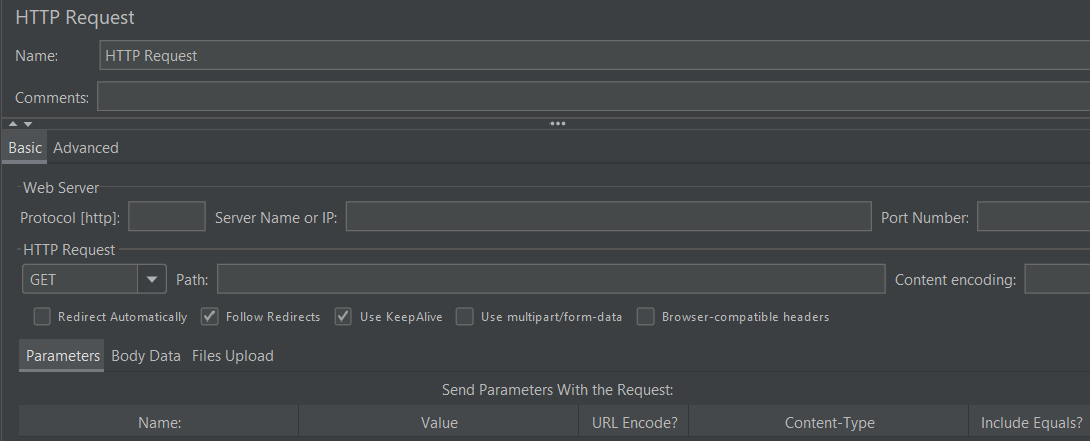
Task: Enable Use multipart/form-data option
Action: click(465, 317)
